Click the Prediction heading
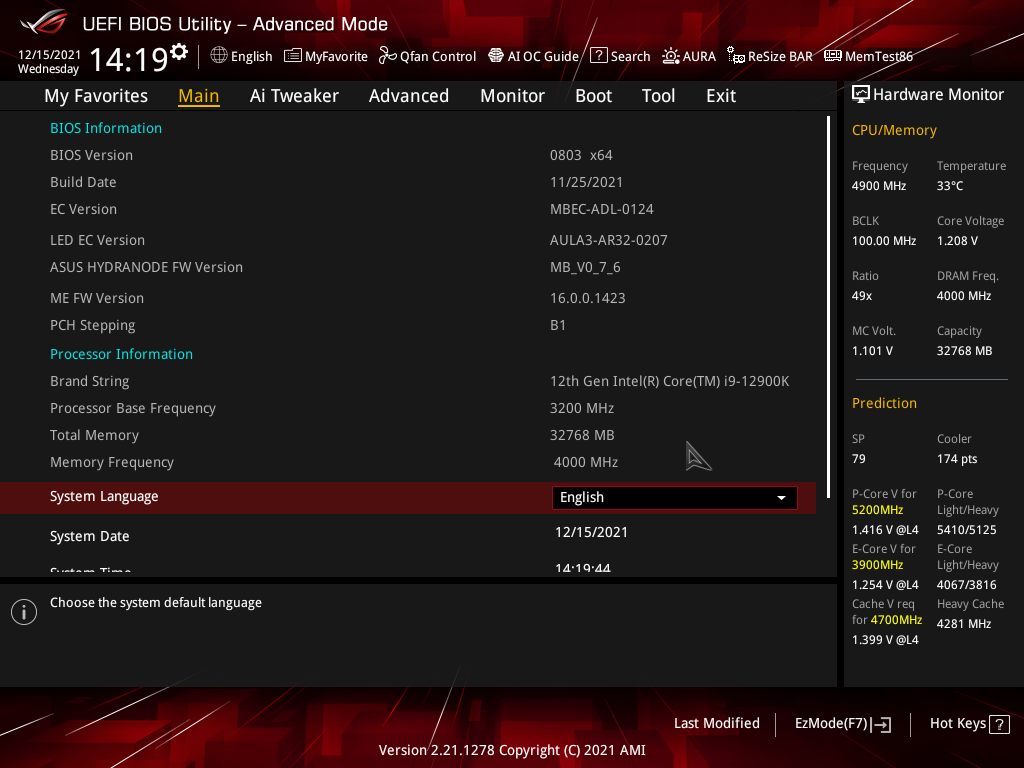Screen dimensions: 1024x768 point(884,403)
